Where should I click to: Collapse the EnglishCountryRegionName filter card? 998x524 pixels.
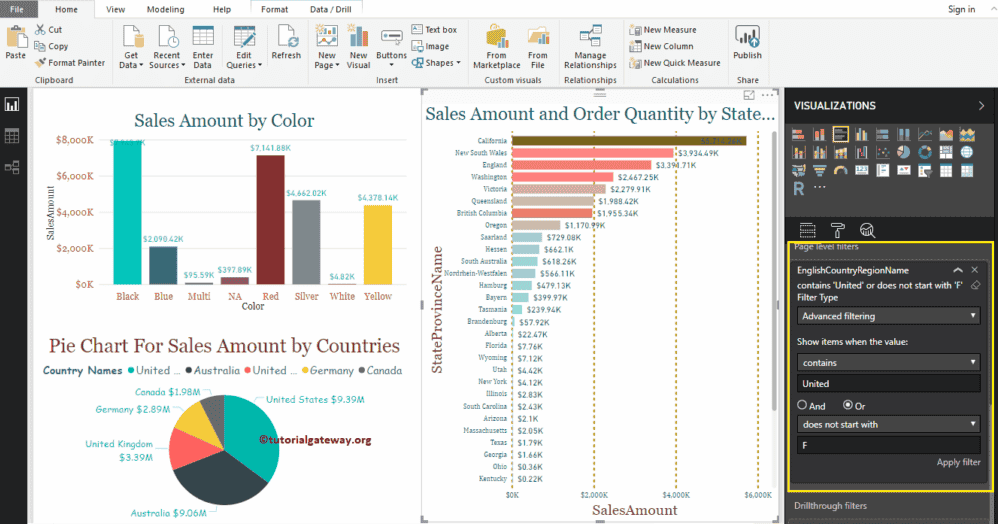(x=957, y=270)
